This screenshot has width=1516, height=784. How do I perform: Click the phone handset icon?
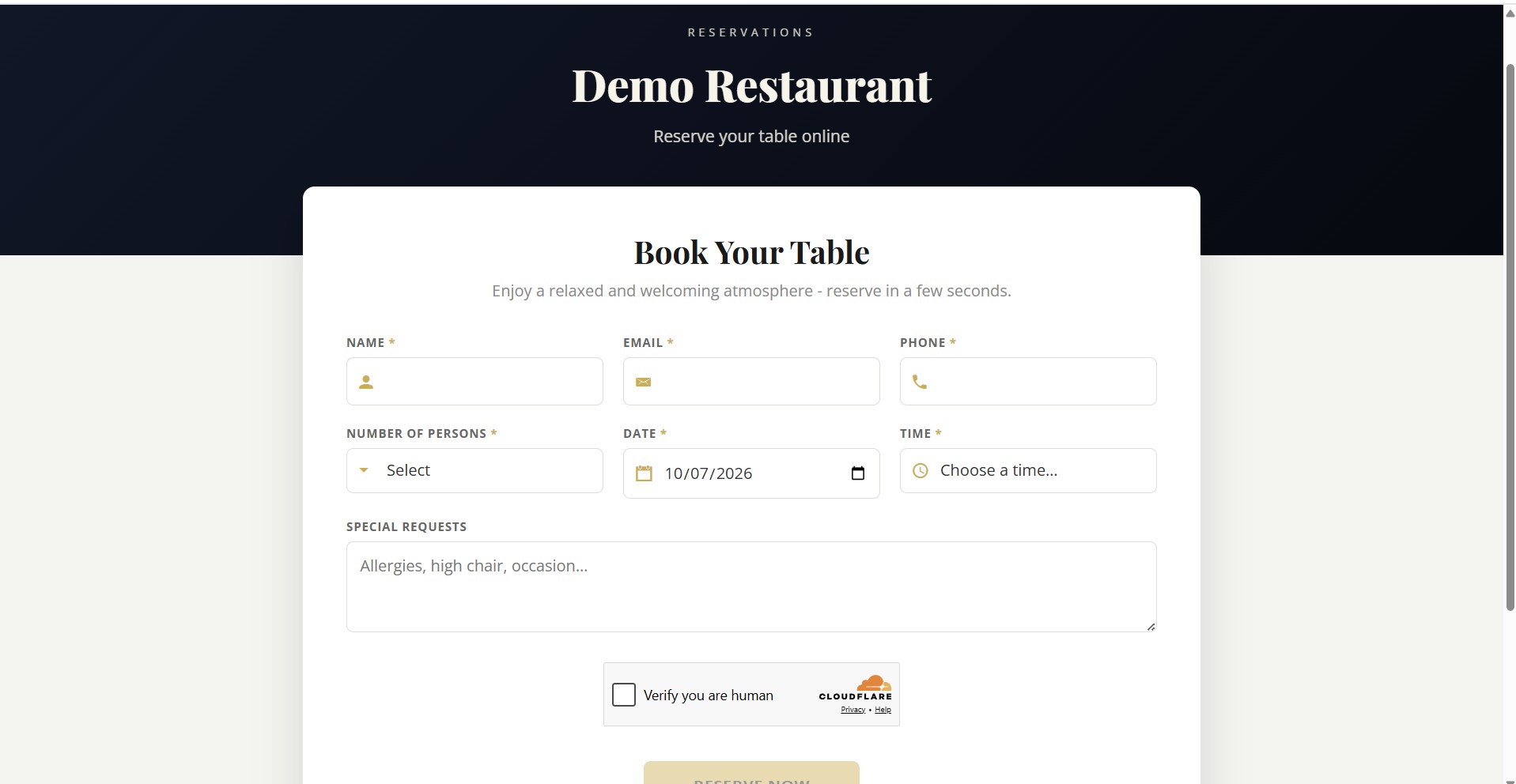coord(920,383)
